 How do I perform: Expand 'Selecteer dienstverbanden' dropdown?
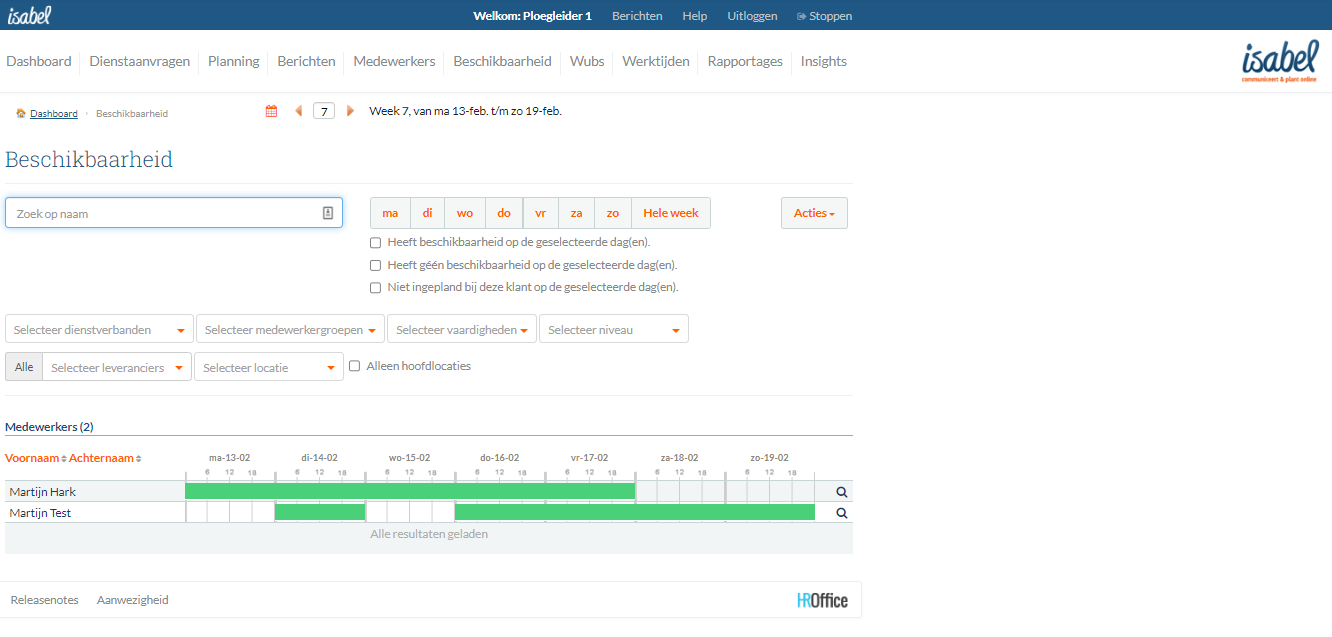pyautogui.click(x=99, y=330)
